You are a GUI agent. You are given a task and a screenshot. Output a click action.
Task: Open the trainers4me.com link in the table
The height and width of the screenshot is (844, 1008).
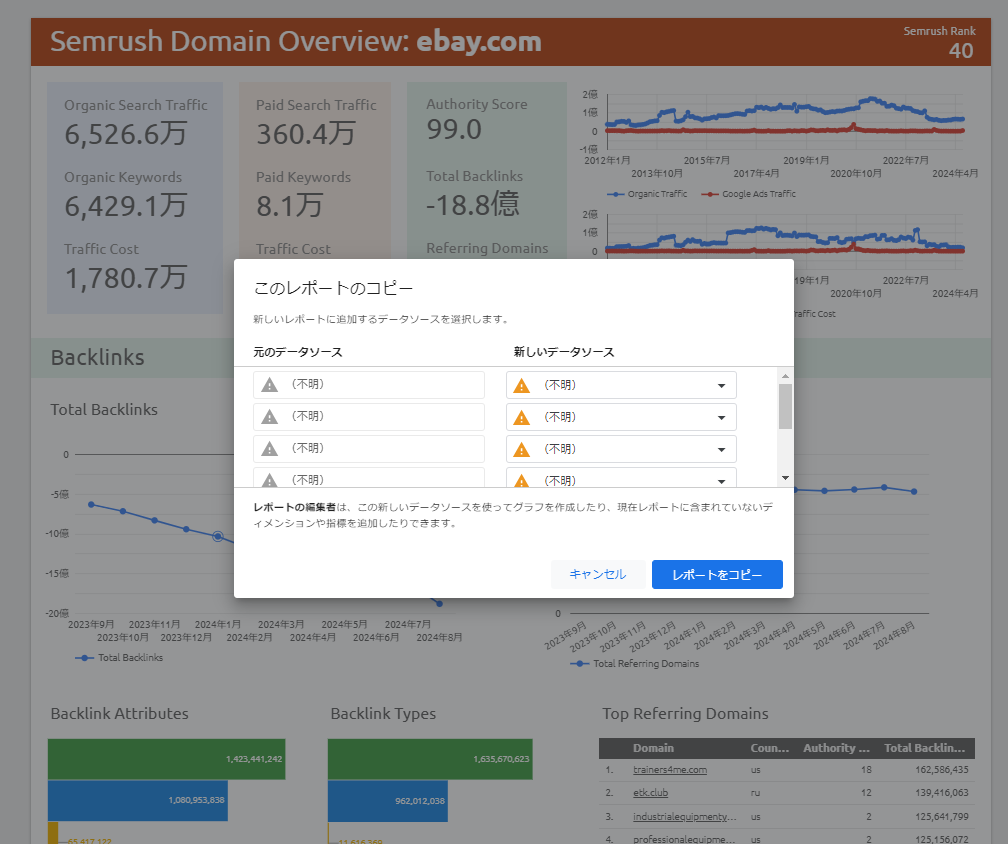669,769
